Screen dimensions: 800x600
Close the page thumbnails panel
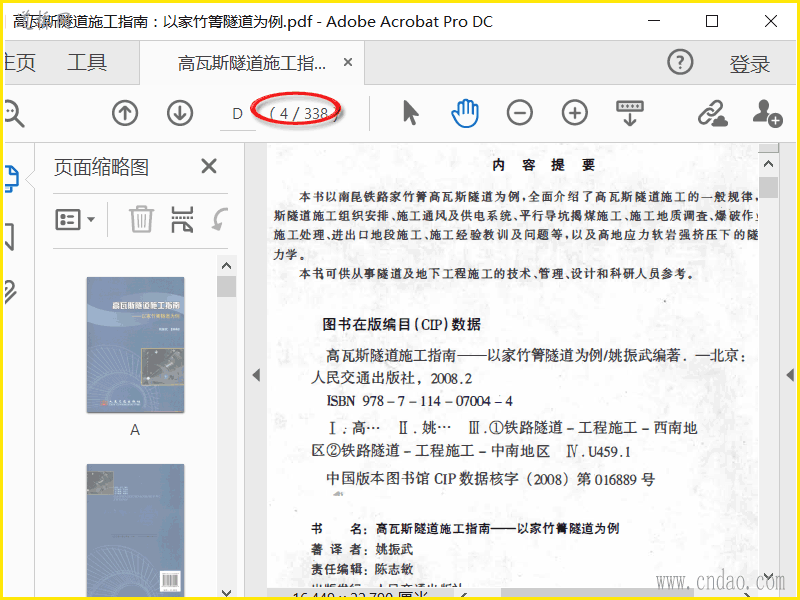pos(209,166)
